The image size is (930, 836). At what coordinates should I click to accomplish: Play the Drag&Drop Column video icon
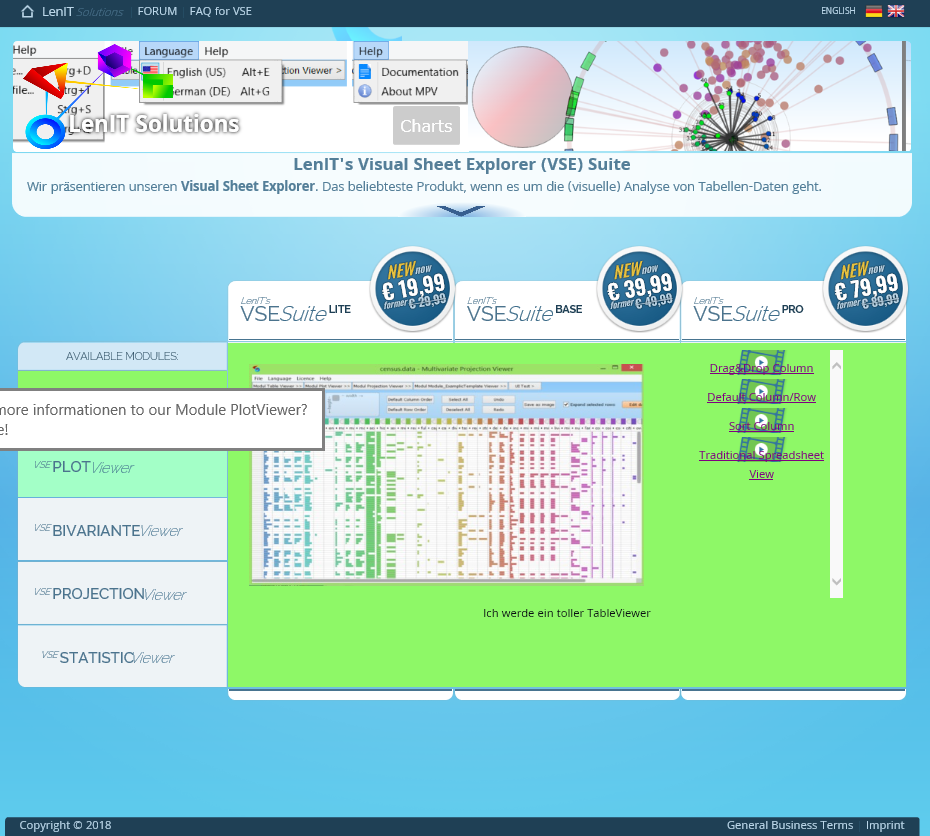(761, 360)
